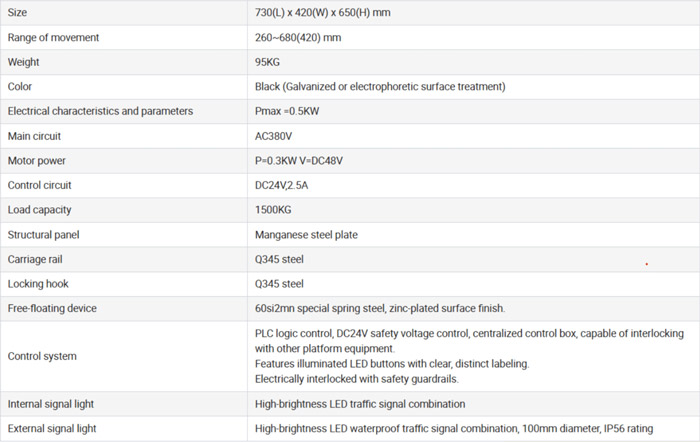This screenshot has width=700, height=442.
Task: Select the PLC logic control description text
Action: (x=469, y=356)
